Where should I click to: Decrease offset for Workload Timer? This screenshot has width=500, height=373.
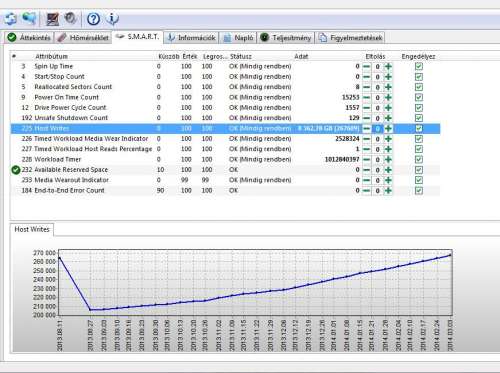point(366,160)
